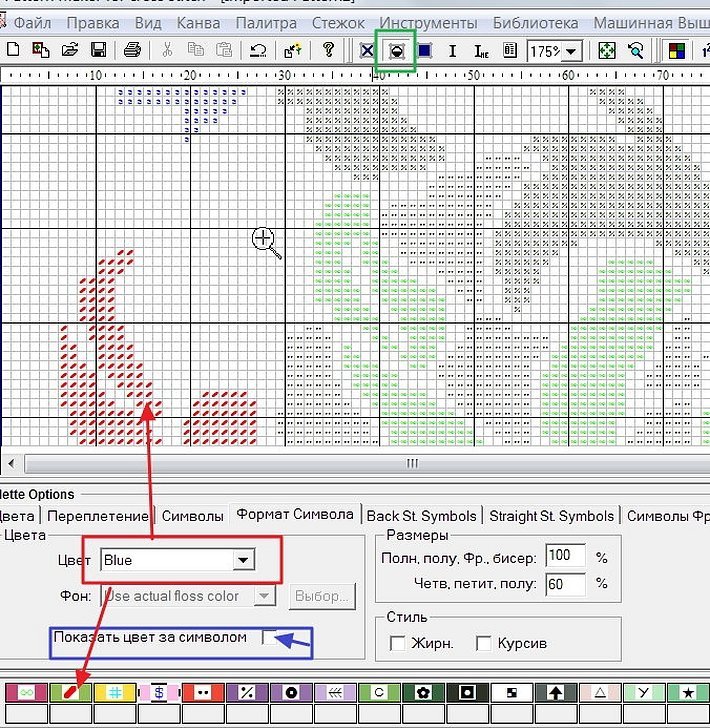710x728 pixels.
Task: Click the quarter stitch size 60 field
Action: [x=565, y=584]
